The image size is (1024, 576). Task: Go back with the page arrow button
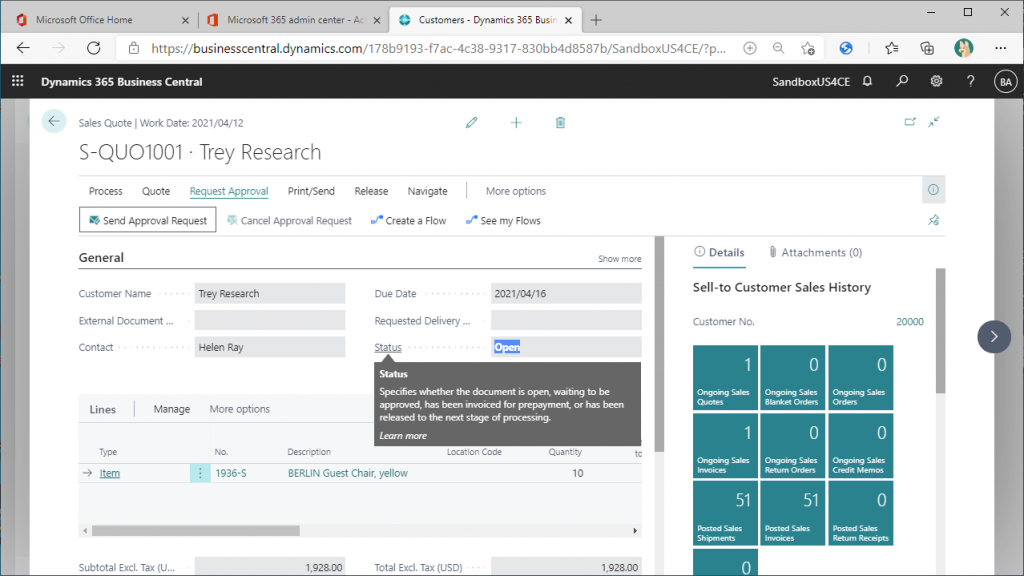point(54,121)
